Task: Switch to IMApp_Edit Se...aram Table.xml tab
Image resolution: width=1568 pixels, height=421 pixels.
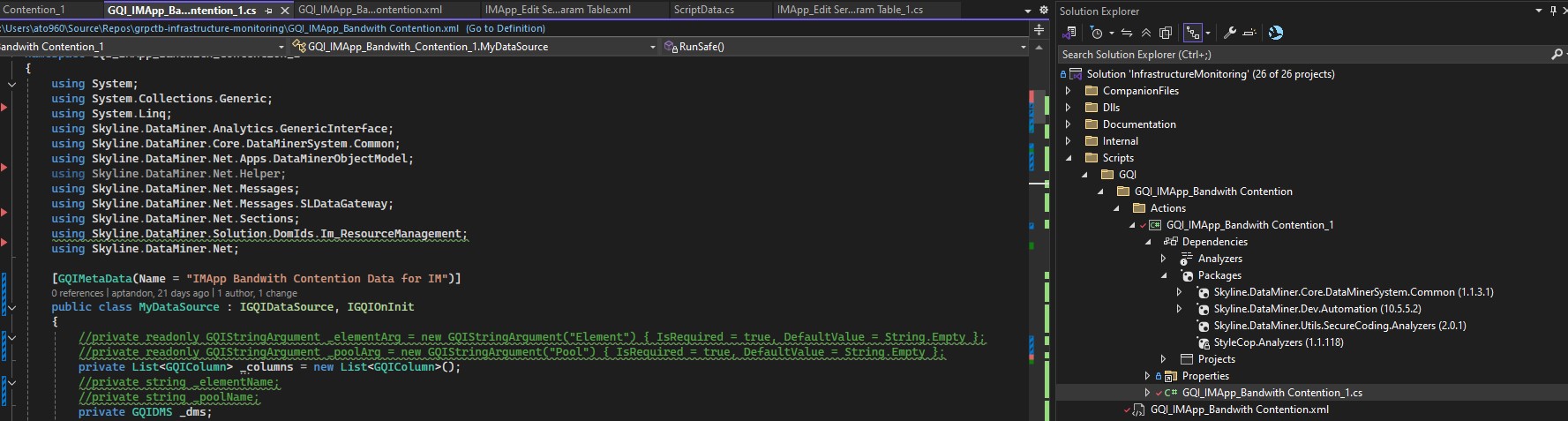Action: tap(558, 10)
